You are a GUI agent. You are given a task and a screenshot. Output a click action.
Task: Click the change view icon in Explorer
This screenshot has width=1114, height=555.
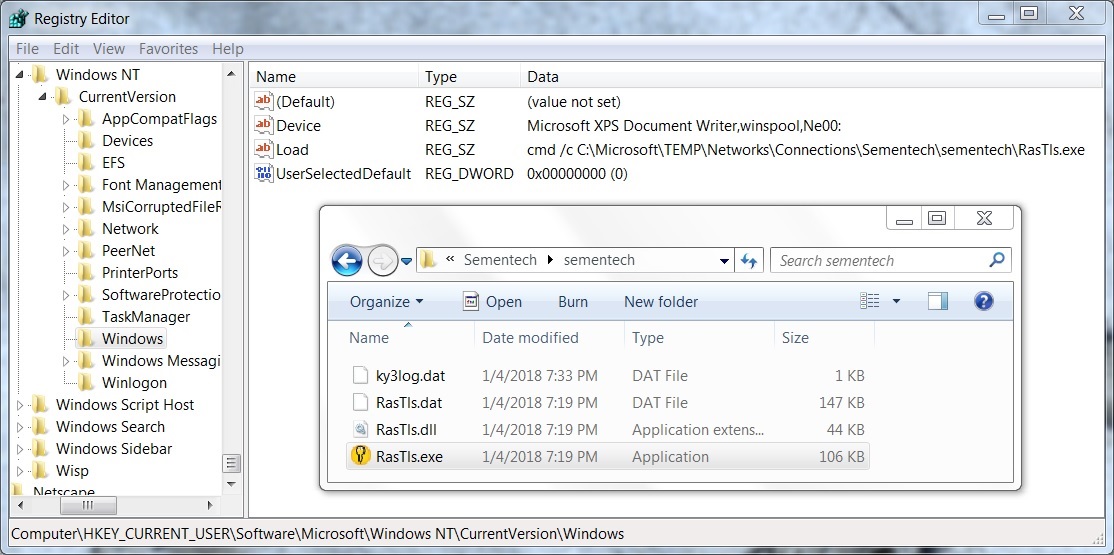pyautogui.click(x=870, y=301)
